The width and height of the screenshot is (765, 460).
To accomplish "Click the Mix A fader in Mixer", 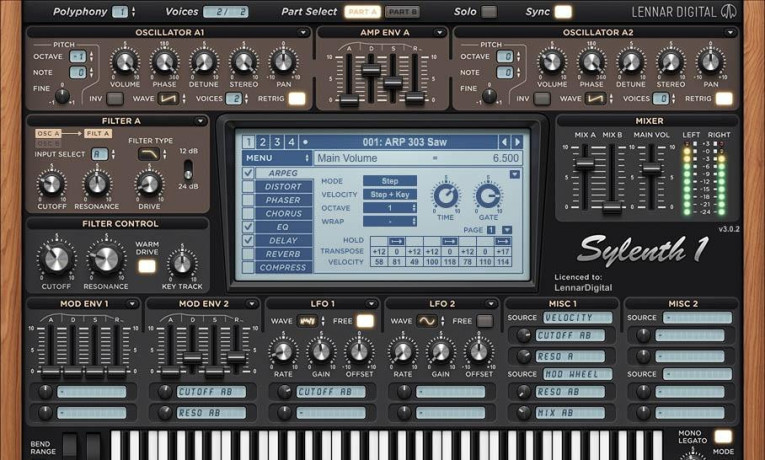I will (x=584, y=164).
